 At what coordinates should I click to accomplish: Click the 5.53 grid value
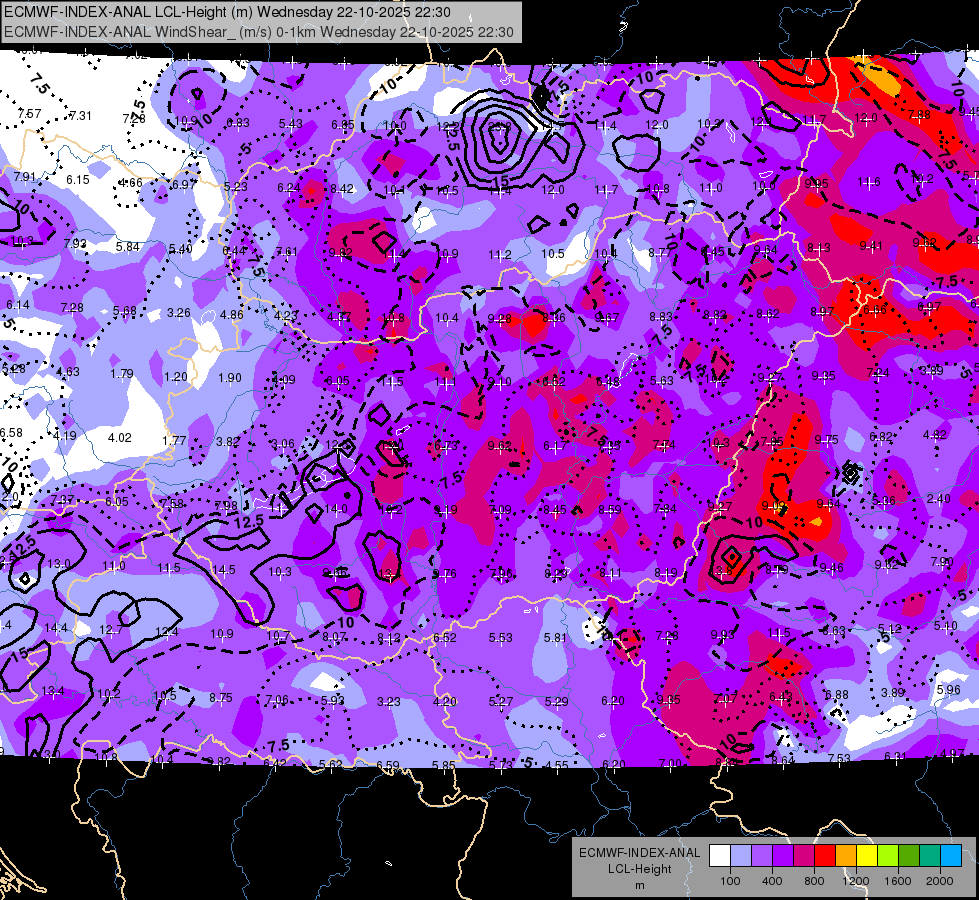pyautogui.click(x=500, y=638)
